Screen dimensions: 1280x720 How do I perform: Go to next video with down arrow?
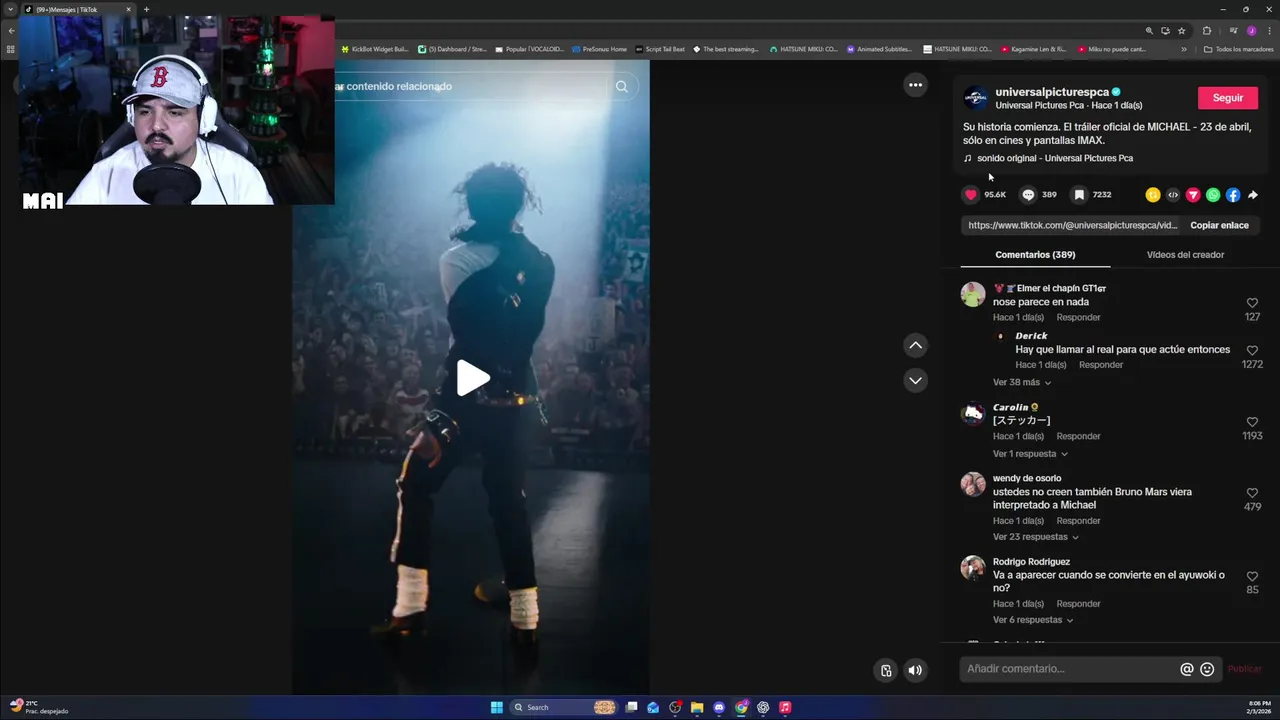[915, 380]
